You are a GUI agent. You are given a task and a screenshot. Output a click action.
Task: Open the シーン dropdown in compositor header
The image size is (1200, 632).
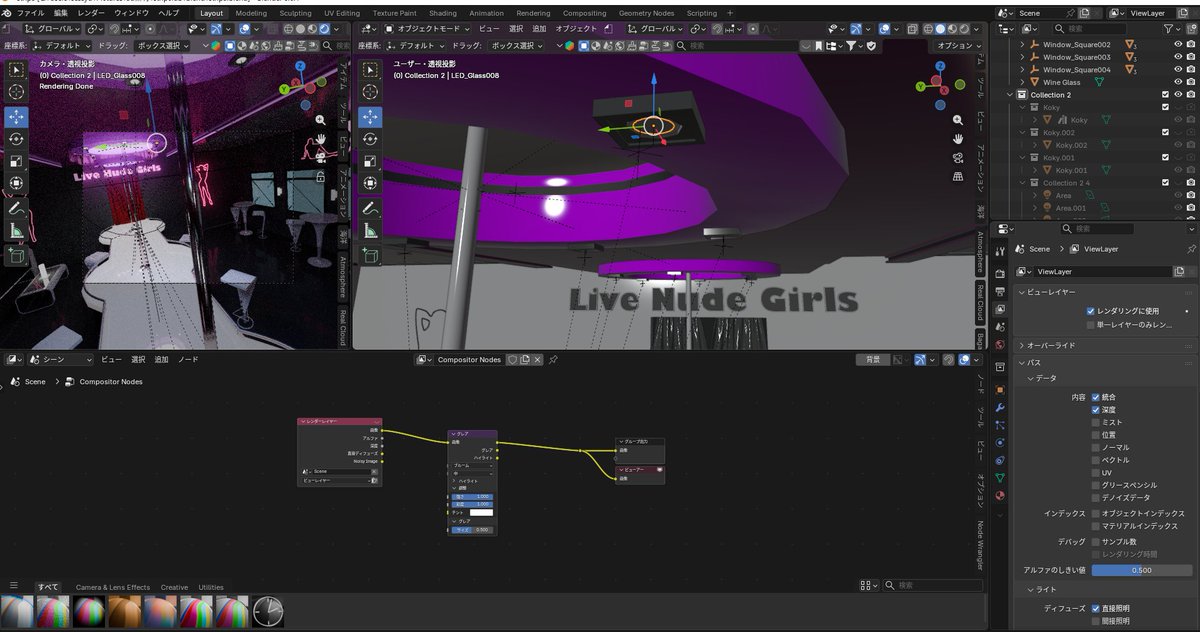[61, 359]
